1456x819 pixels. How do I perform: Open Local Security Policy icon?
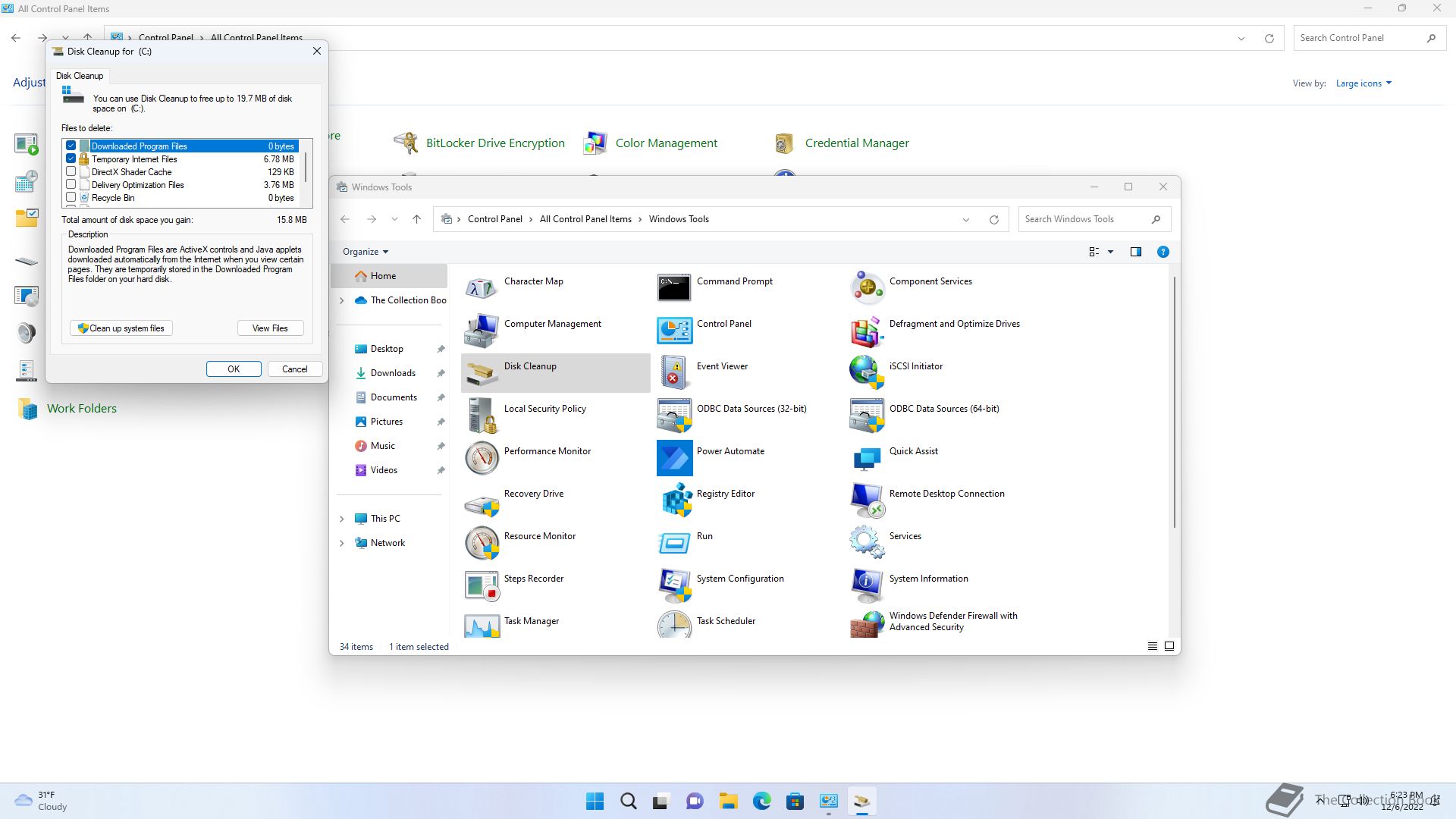(481, 415)
